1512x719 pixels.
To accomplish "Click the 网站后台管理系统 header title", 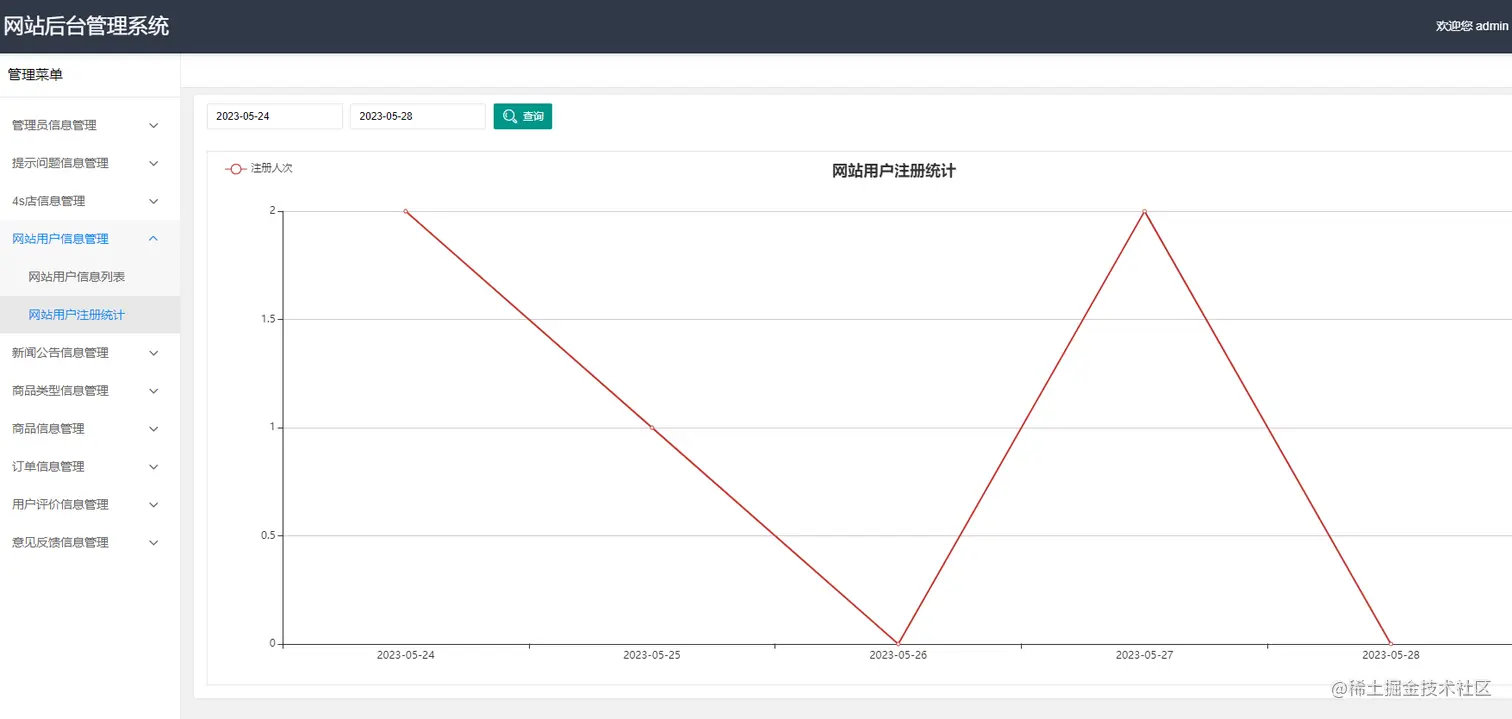I will [x=86, y=26].
